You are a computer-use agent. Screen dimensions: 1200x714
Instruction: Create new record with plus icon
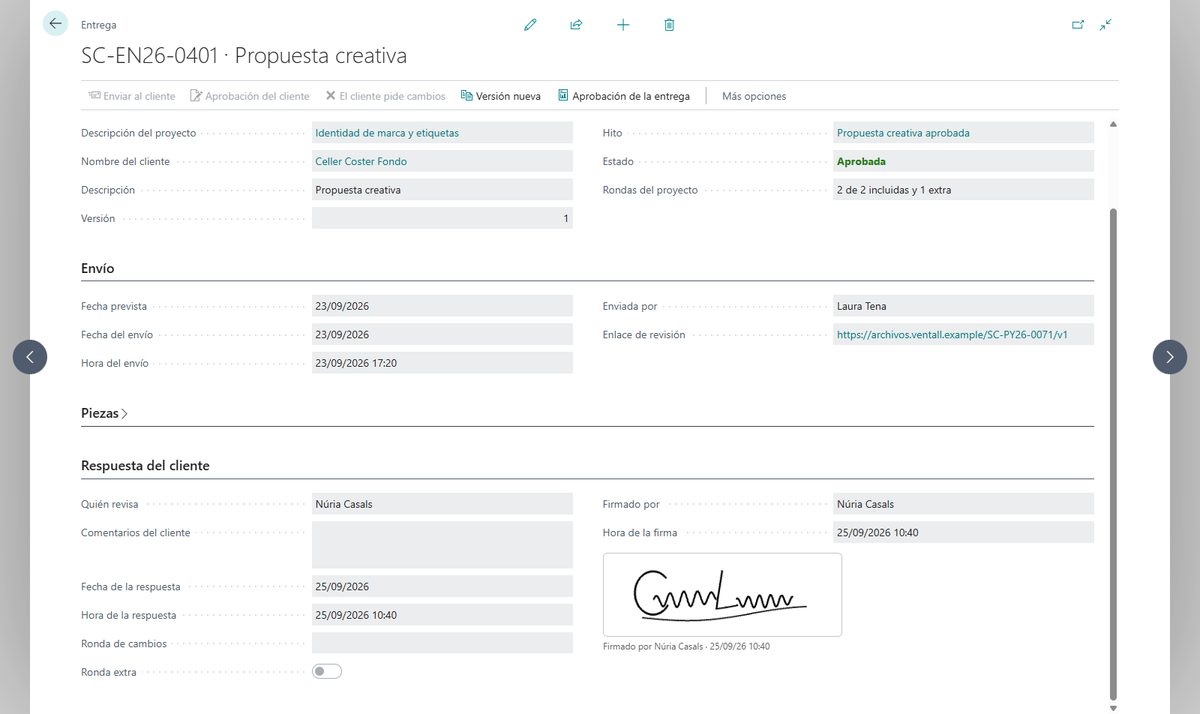point(623,25)
